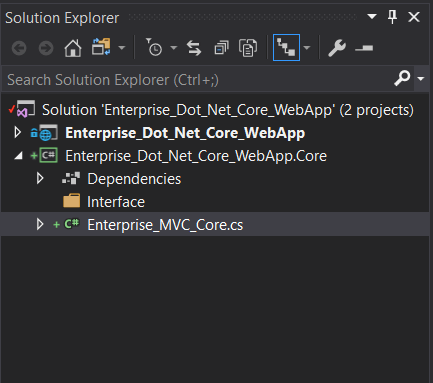433x383 pixels.
Task: Click the Collapse All icon
Action: tap(221, 48)
